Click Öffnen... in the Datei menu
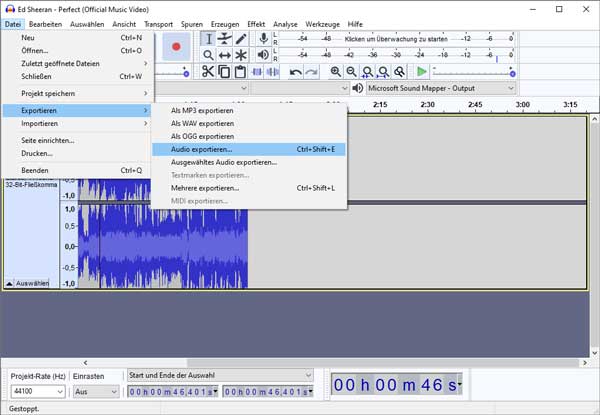This screenshot has width=600, height=415. [x=78, y=50]
